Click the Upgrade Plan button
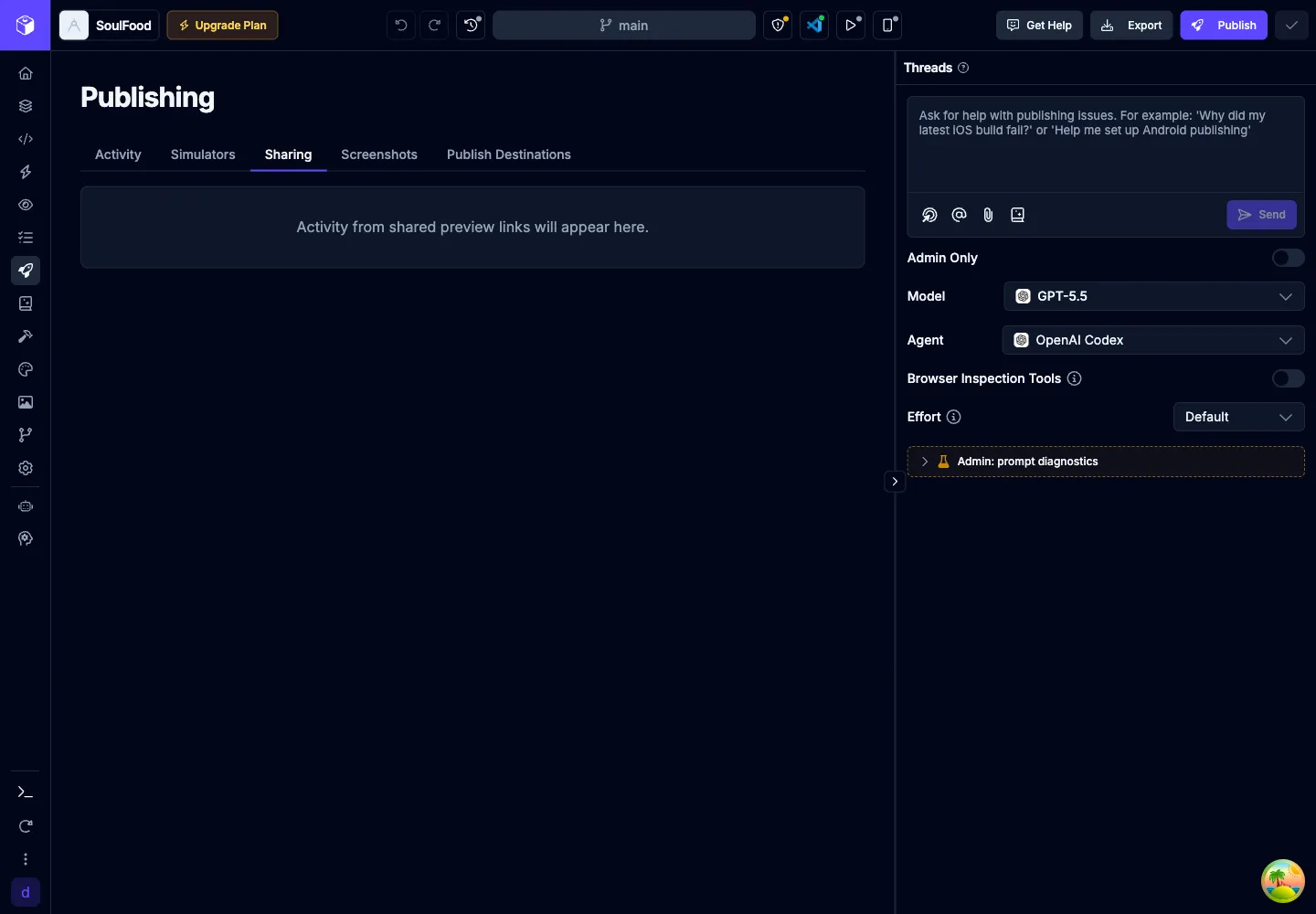1316x914 pixels. click(x=222, y=26)
